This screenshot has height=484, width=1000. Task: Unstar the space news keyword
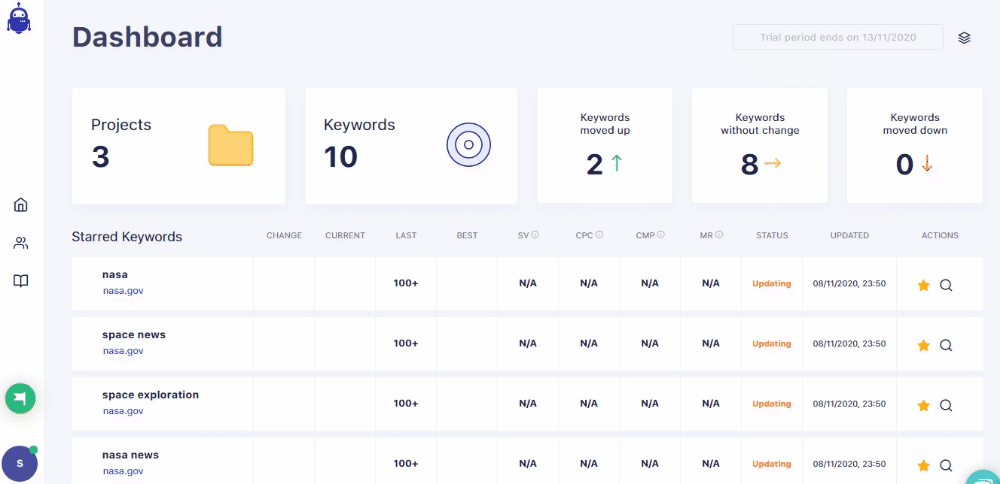click(923, 346)
